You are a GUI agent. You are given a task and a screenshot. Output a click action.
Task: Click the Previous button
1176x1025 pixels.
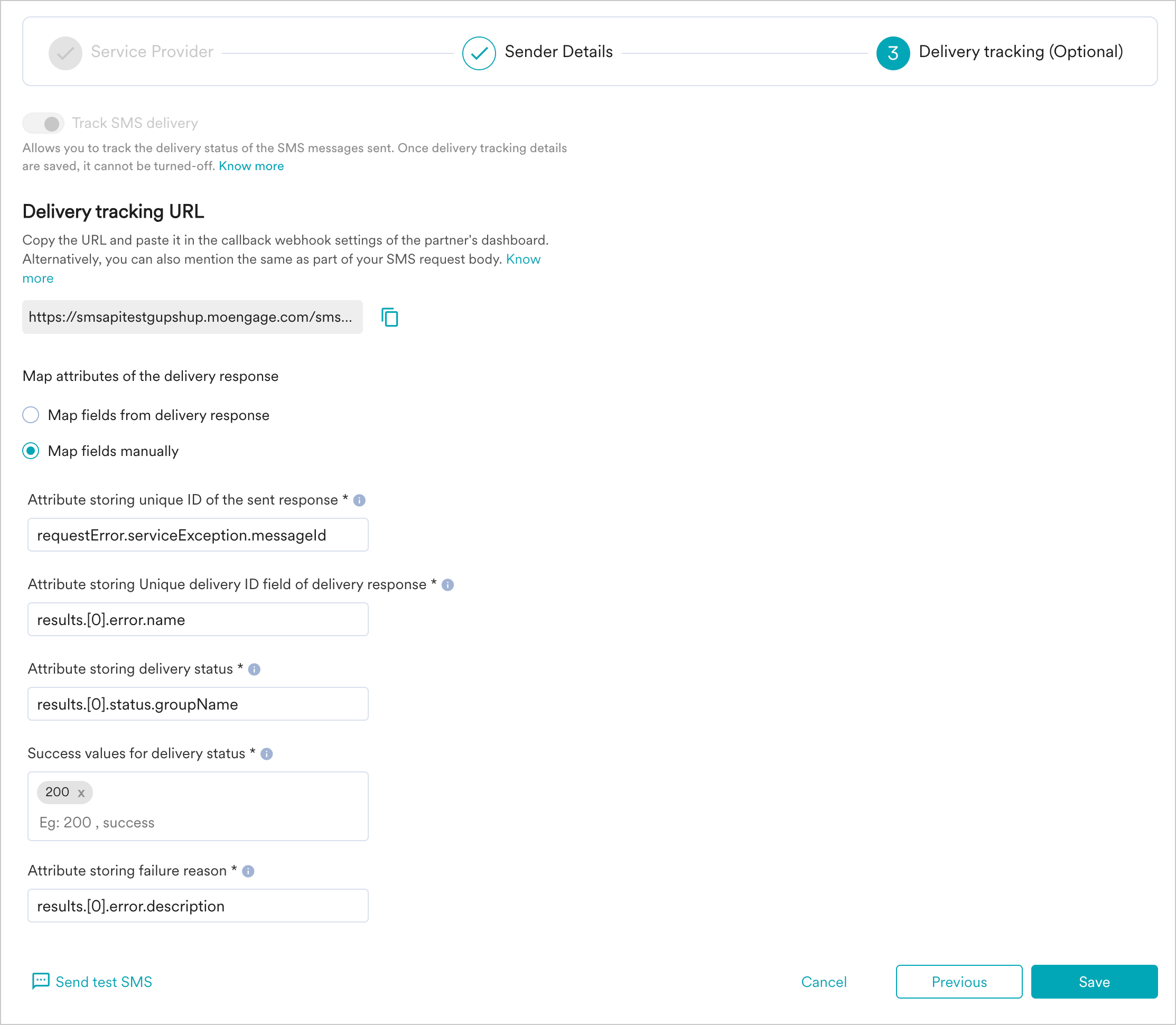coord(959,982)
